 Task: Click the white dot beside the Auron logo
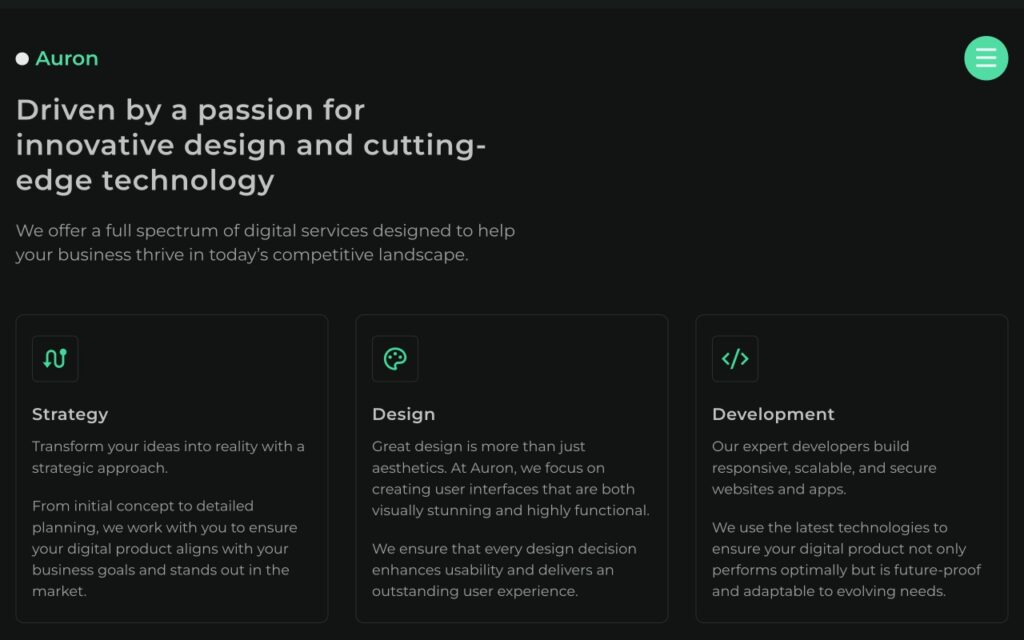pyautogui.click(x=22, y=59)
